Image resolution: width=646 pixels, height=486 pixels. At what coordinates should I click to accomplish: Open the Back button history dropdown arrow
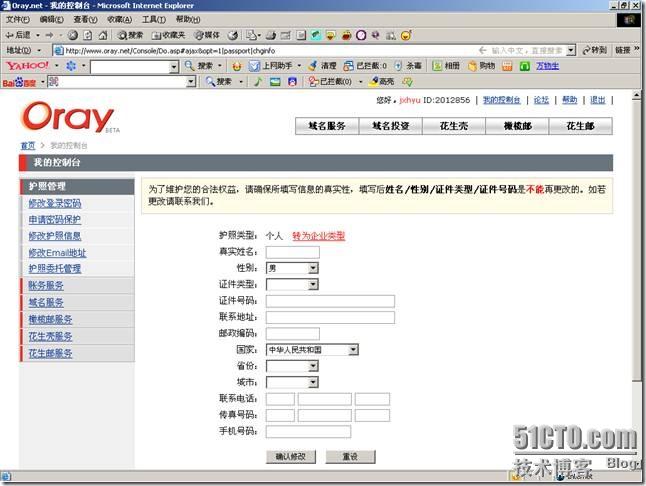coord(38,35)
